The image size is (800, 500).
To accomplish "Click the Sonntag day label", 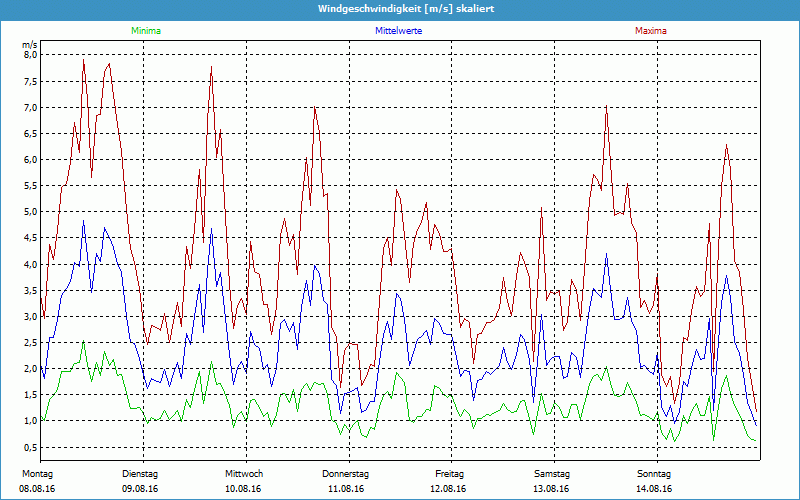I will pos(654,474).
